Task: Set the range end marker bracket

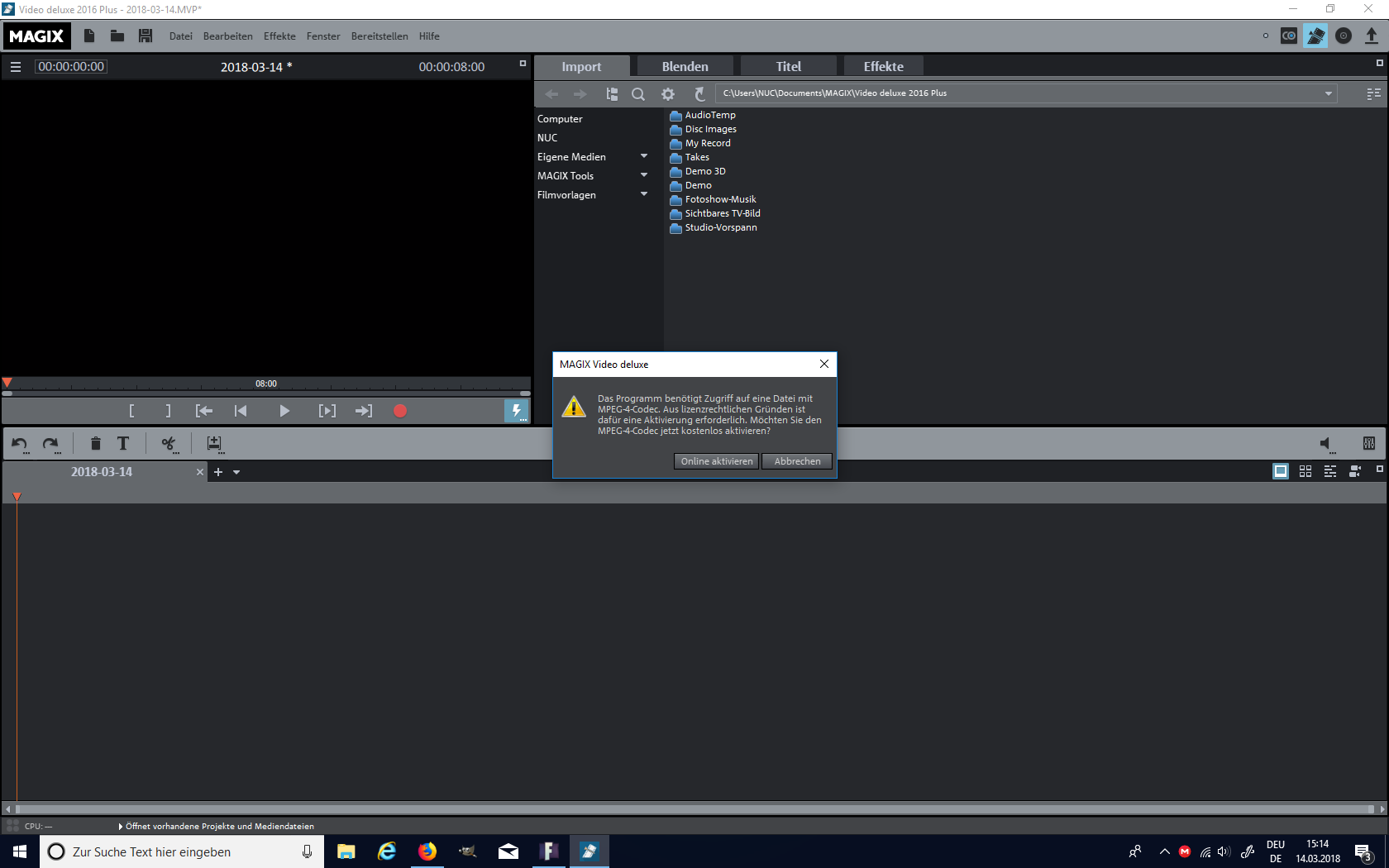Action: pyautogui.click(x=169, y=411)
